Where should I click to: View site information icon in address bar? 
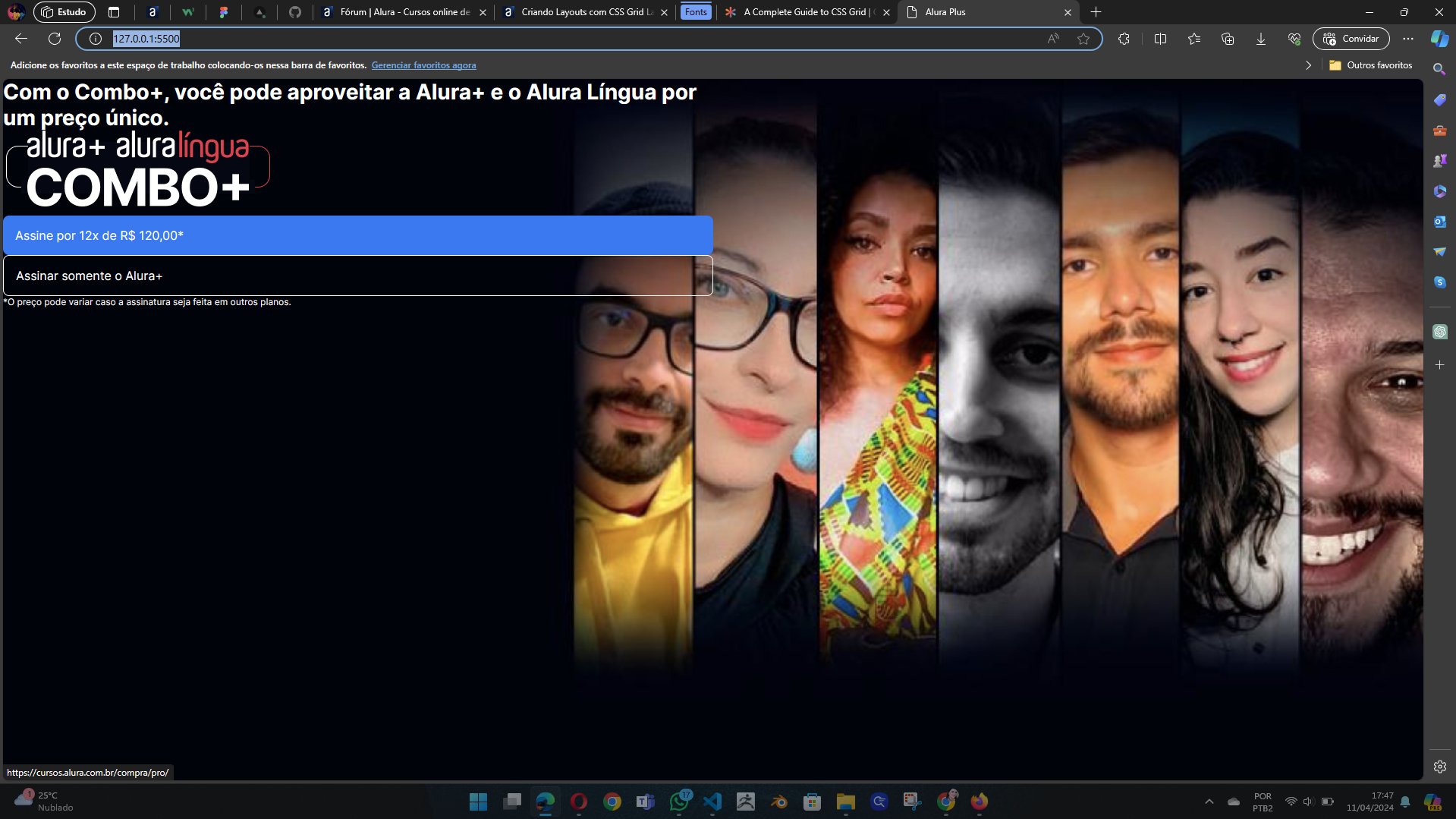coord(96,39)
